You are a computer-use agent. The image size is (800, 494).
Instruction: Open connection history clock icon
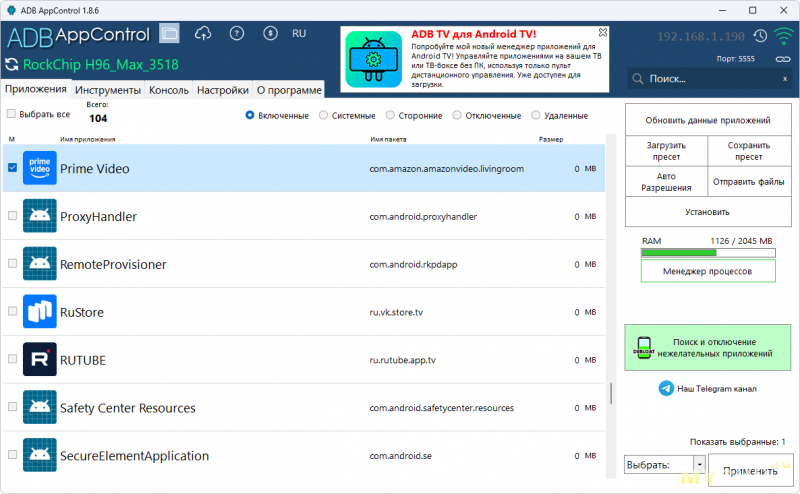coord(761,36)
